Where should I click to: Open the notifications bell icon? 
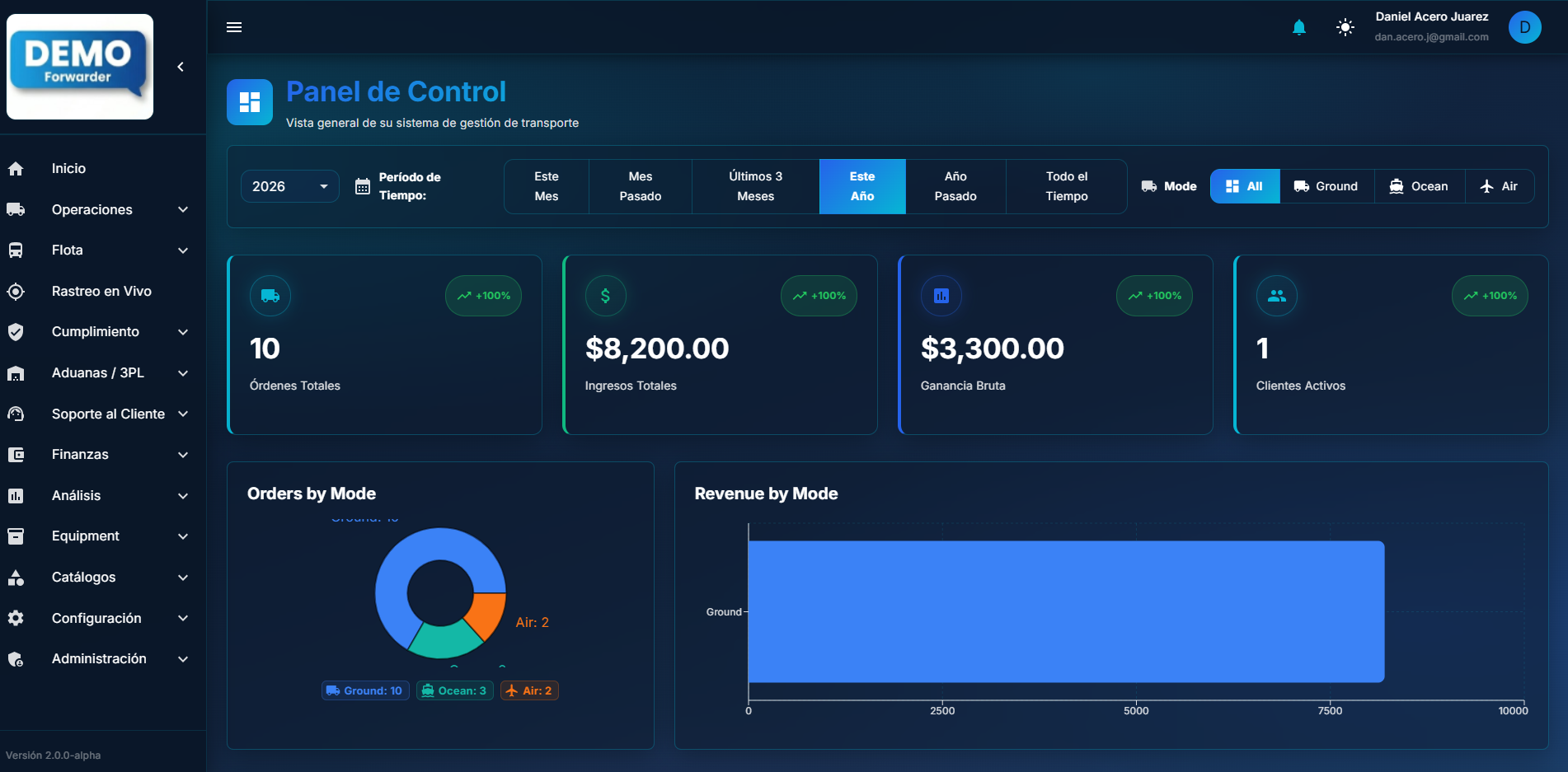point(1299,27)
